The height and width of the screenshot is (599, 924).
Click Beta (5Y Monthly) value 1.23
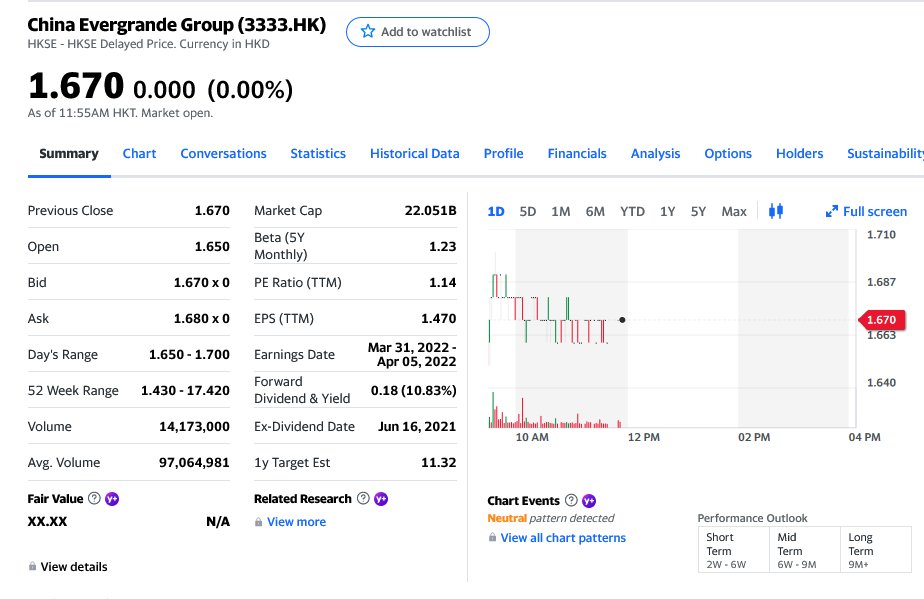(443, 246)
